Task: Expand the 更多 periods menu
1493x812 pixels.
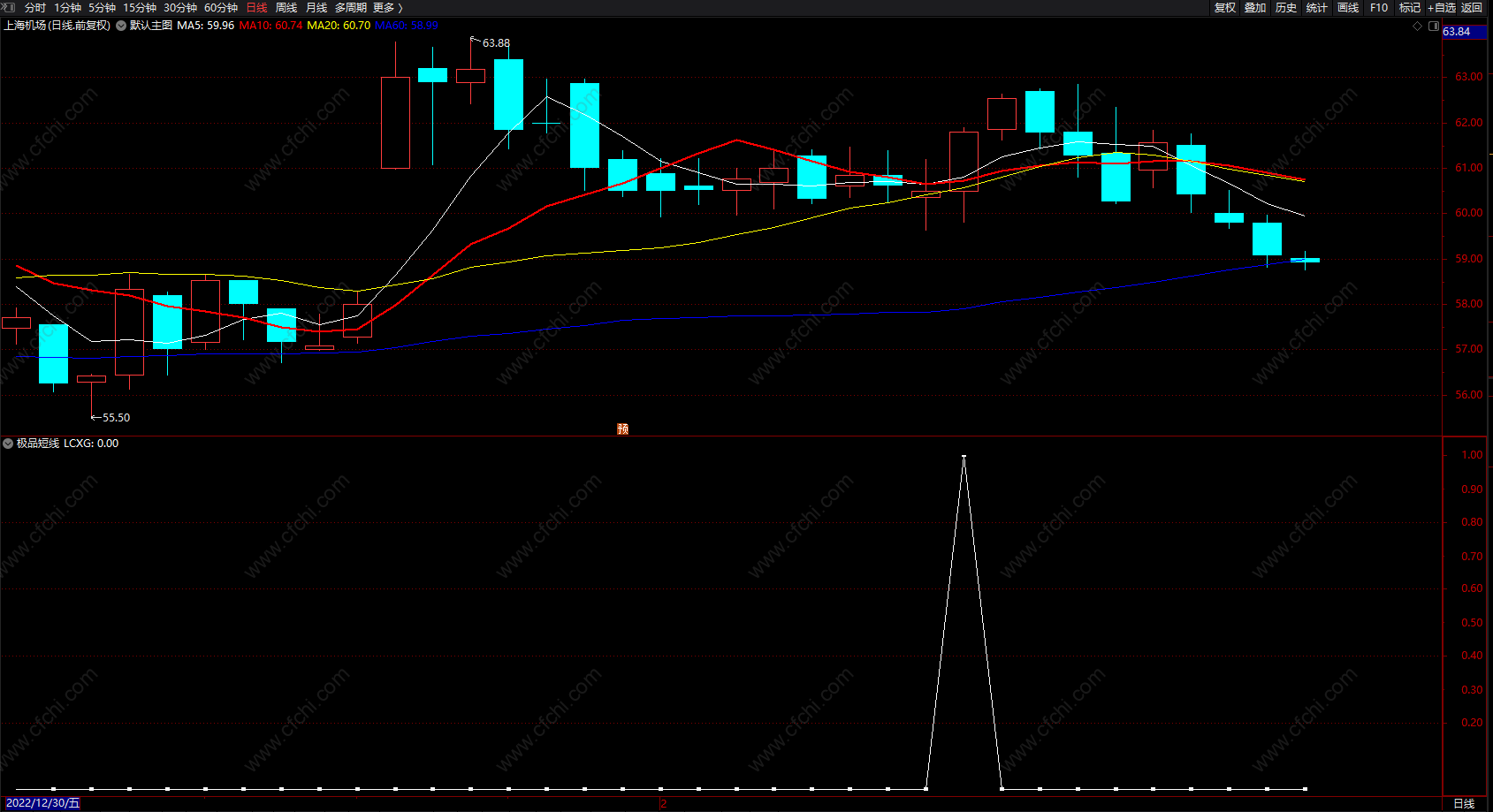Action: click(x=387, y=8)
